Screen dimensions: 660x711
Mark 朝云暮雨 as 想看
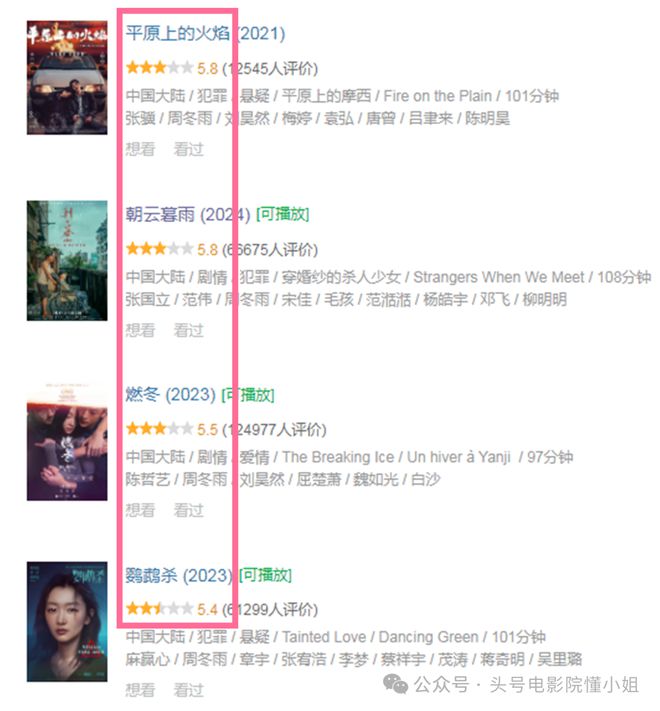[x=141, y=330]
